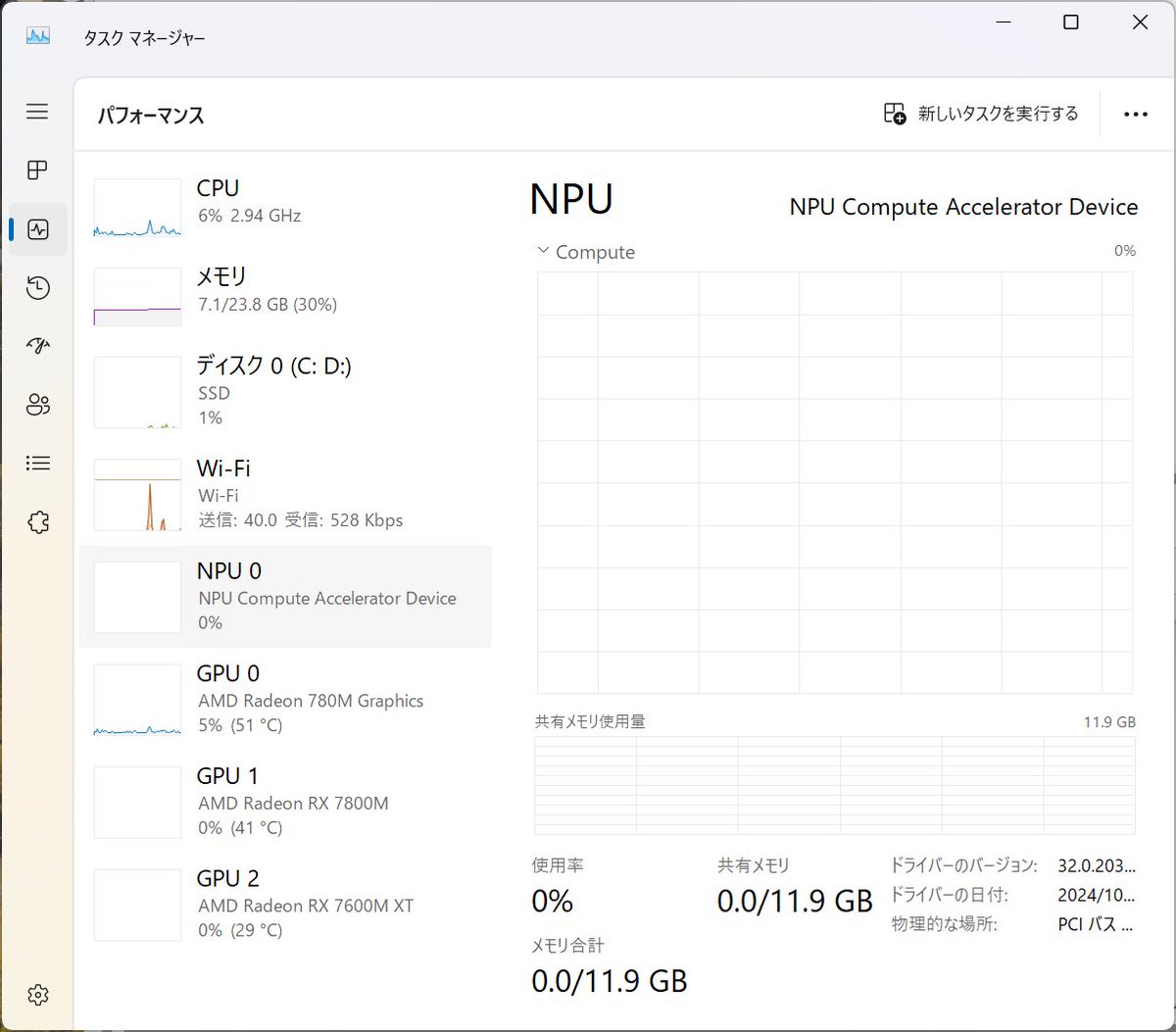This screenshot has width=1176, height=1032.
Task: Open the App history page icon
Action: tap(37, 288)
